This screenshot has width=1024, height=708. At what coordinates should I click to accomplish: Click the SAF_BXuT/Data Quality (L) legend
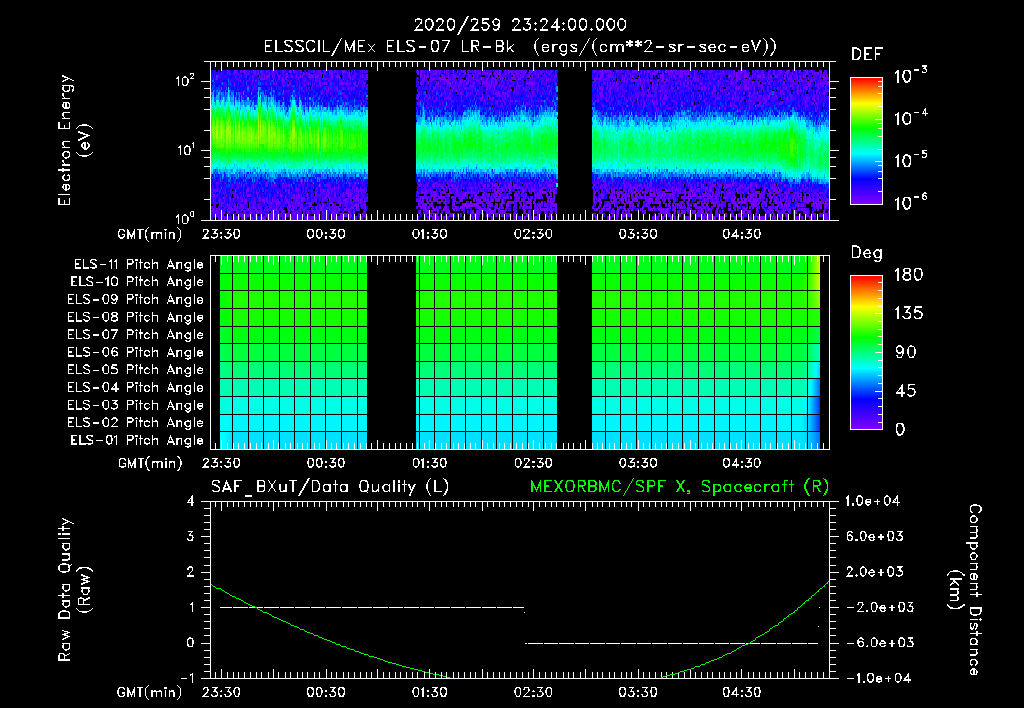point(330,487)
